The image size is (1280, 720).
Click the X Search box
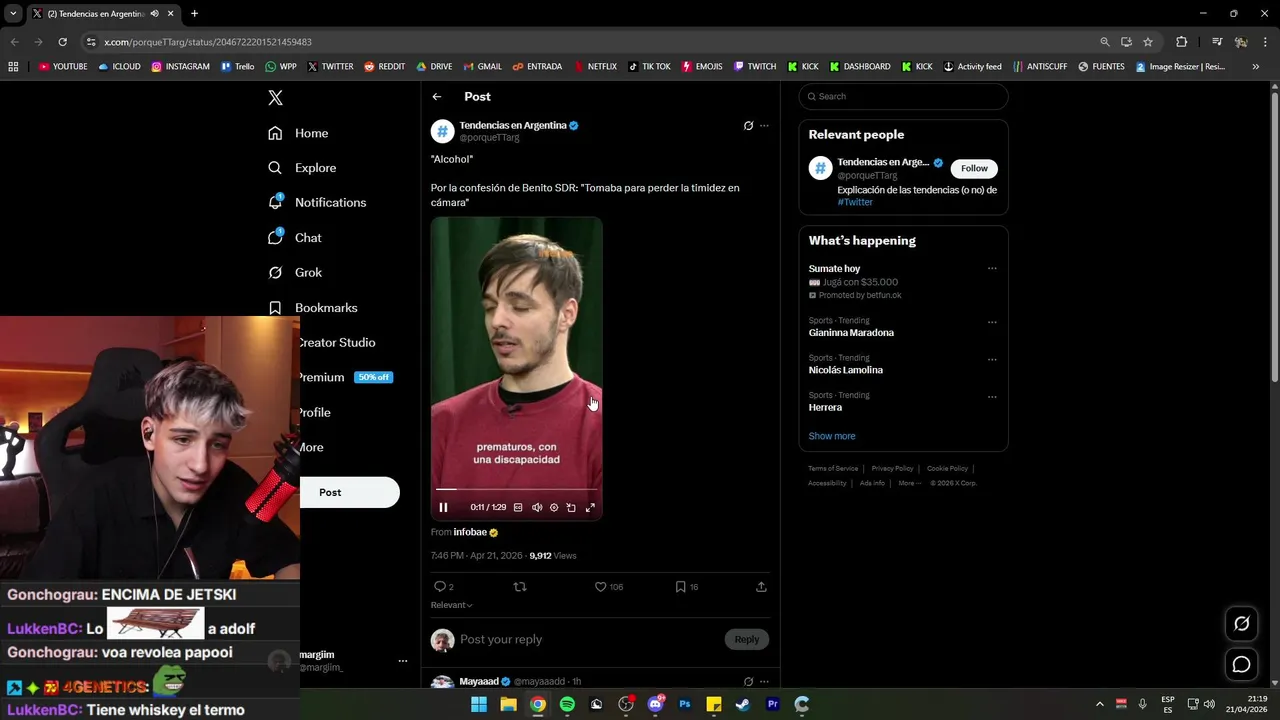pyautogui.click(x=903, y=96)
